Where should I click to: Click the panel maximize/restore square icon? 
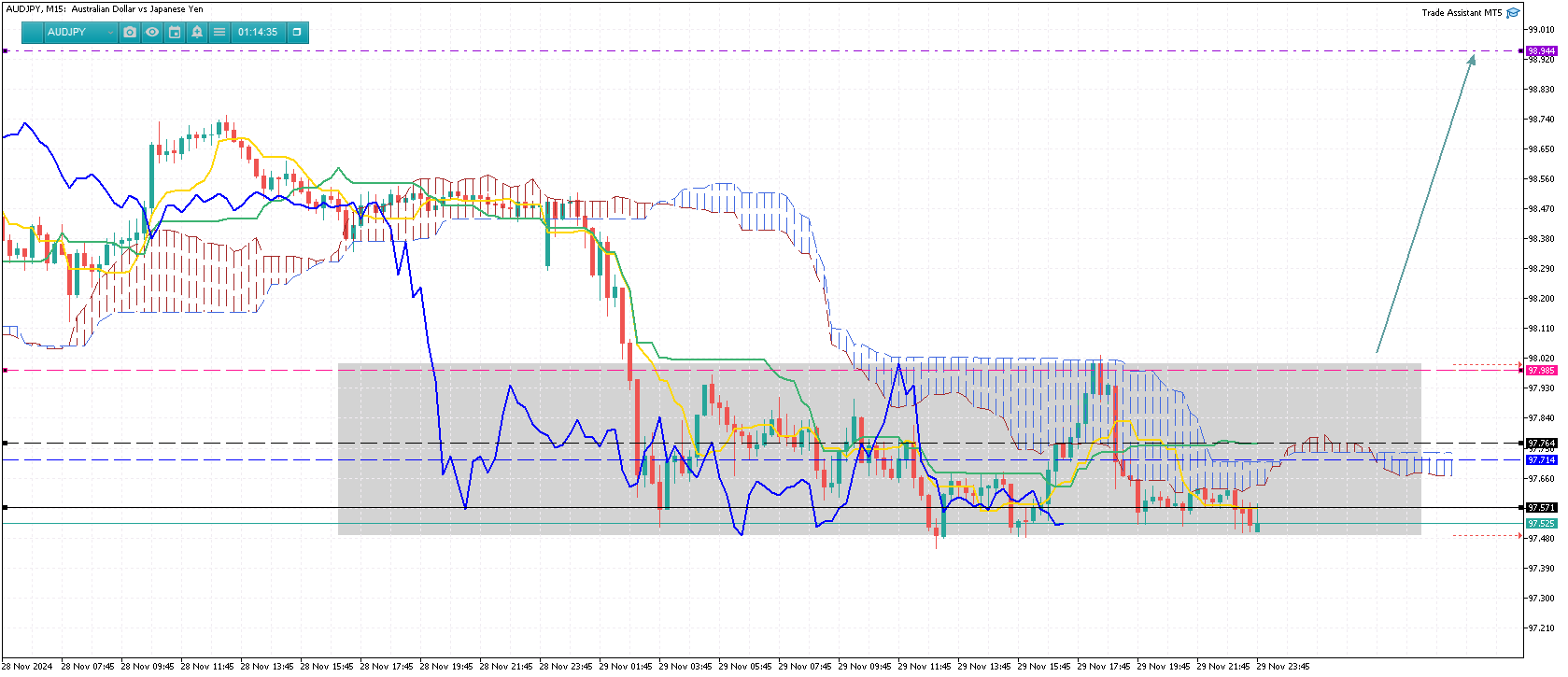click(x=297, y=32)
